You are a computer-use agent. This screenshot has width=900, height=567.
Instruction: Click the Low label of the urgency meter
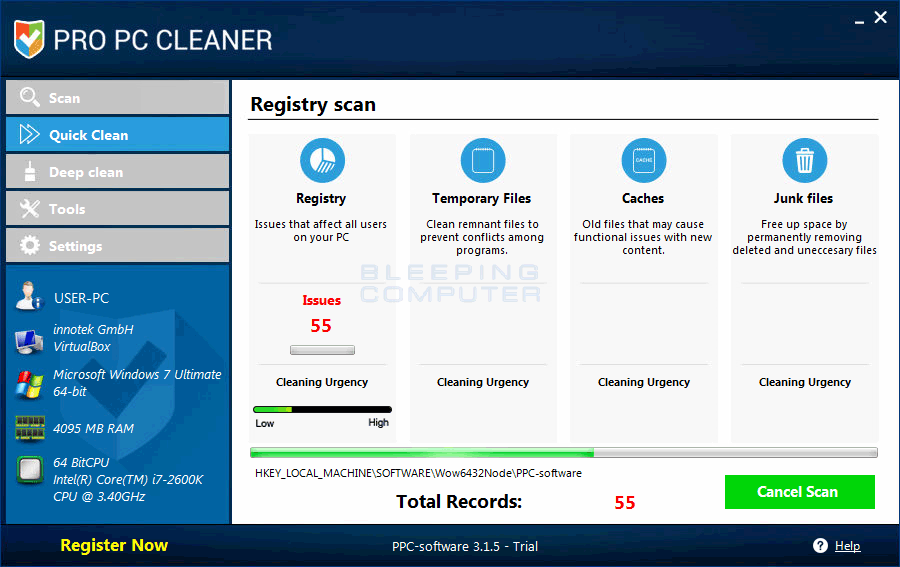point(265,424)
